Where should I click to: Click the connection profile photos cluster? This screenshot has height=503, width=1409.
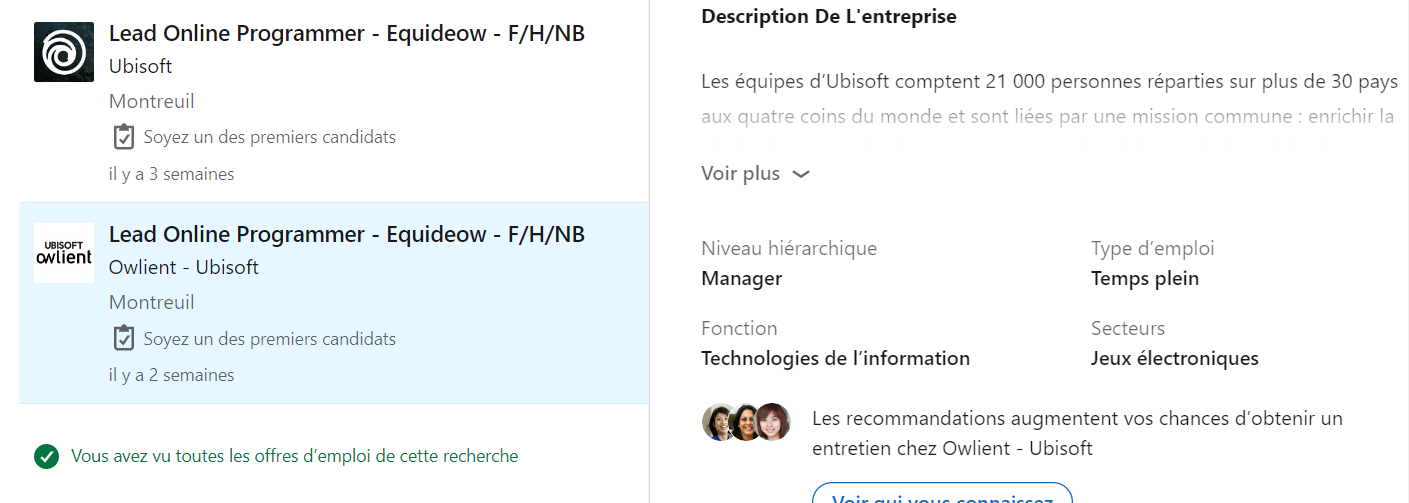pyautogui.click(x=746, y=422)
